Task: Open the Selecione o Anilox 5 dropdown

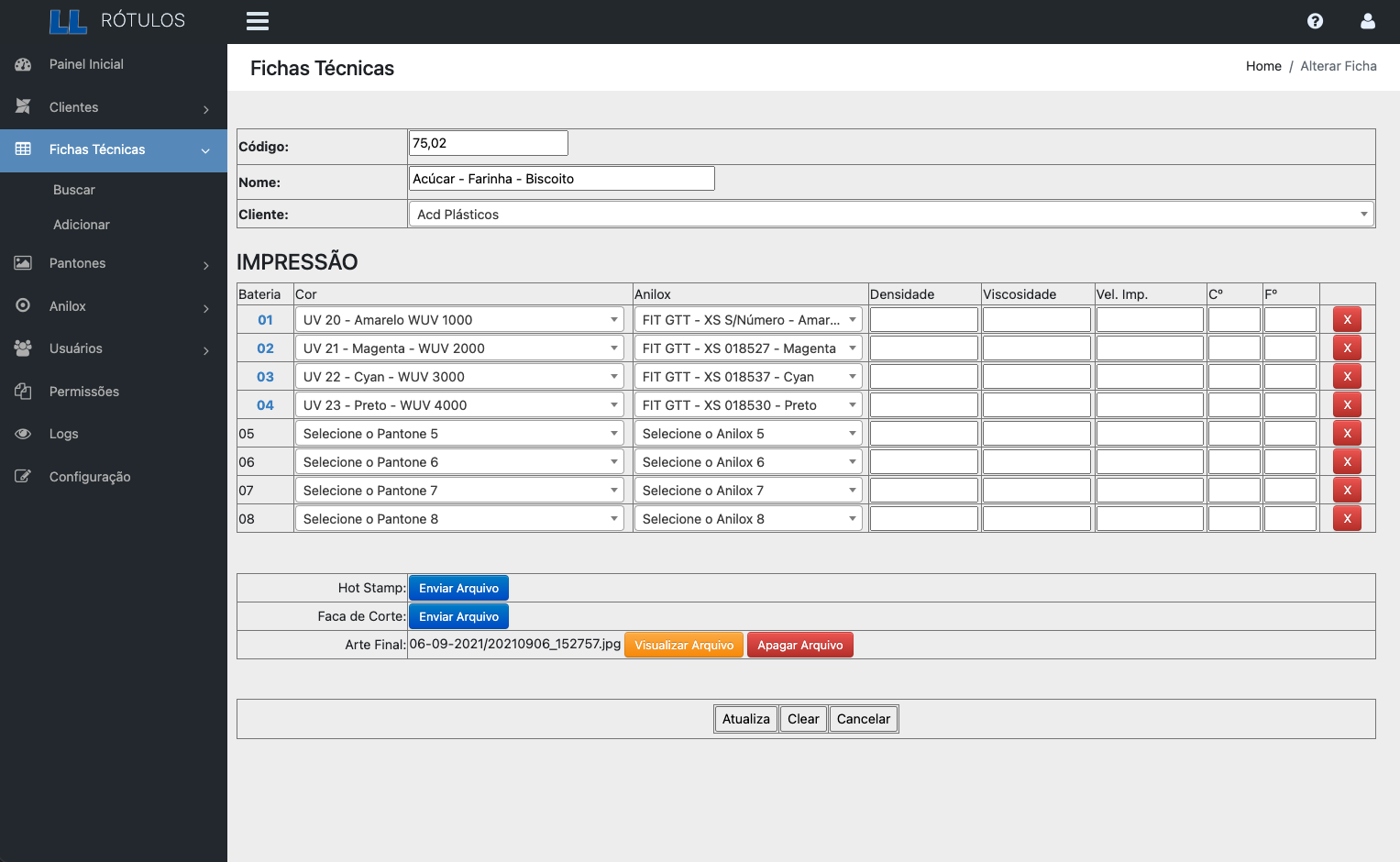Action: coord(747,434)
